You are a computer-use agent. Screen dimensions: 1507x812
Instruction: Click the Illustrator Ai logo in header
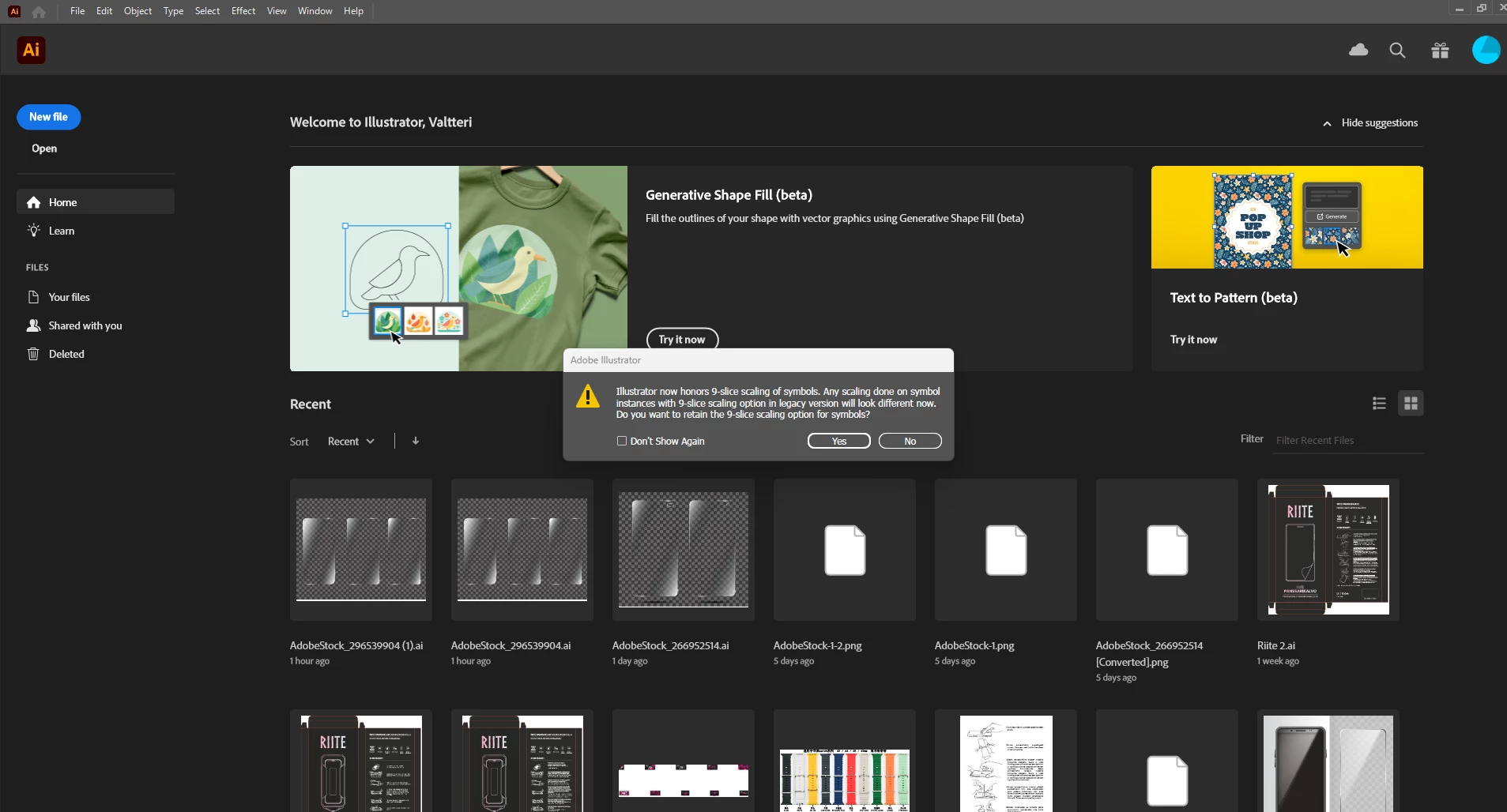point(31,51)
